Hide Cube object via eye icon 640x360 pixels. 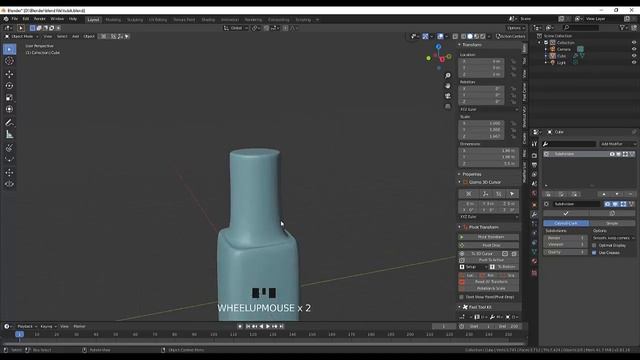pos(634,56)
